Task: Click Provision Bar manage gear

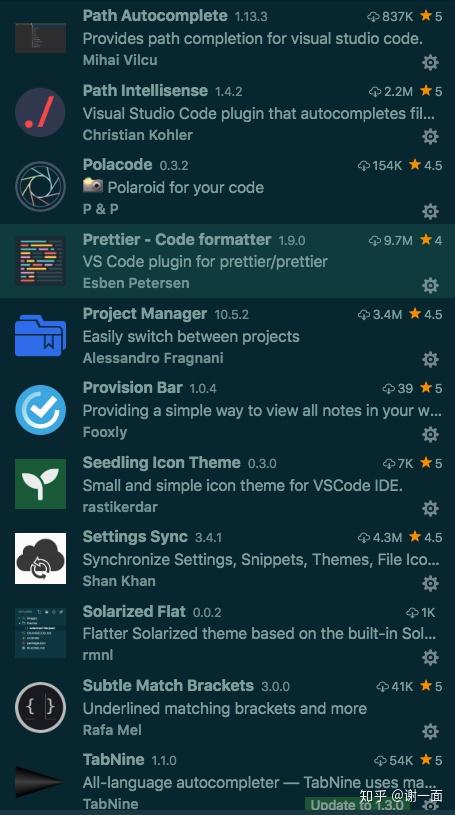Action: [430, 434]
